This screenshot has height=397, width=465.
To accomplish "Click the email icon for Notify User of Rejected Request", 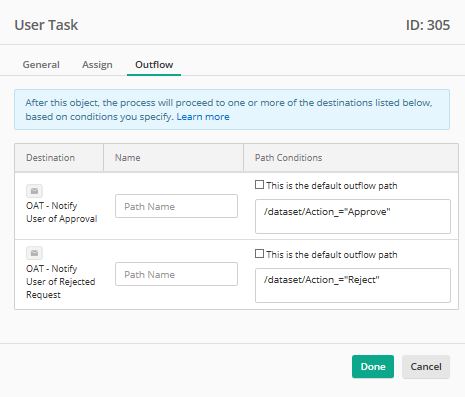I will pyautogui.click(x=34, y=253).
